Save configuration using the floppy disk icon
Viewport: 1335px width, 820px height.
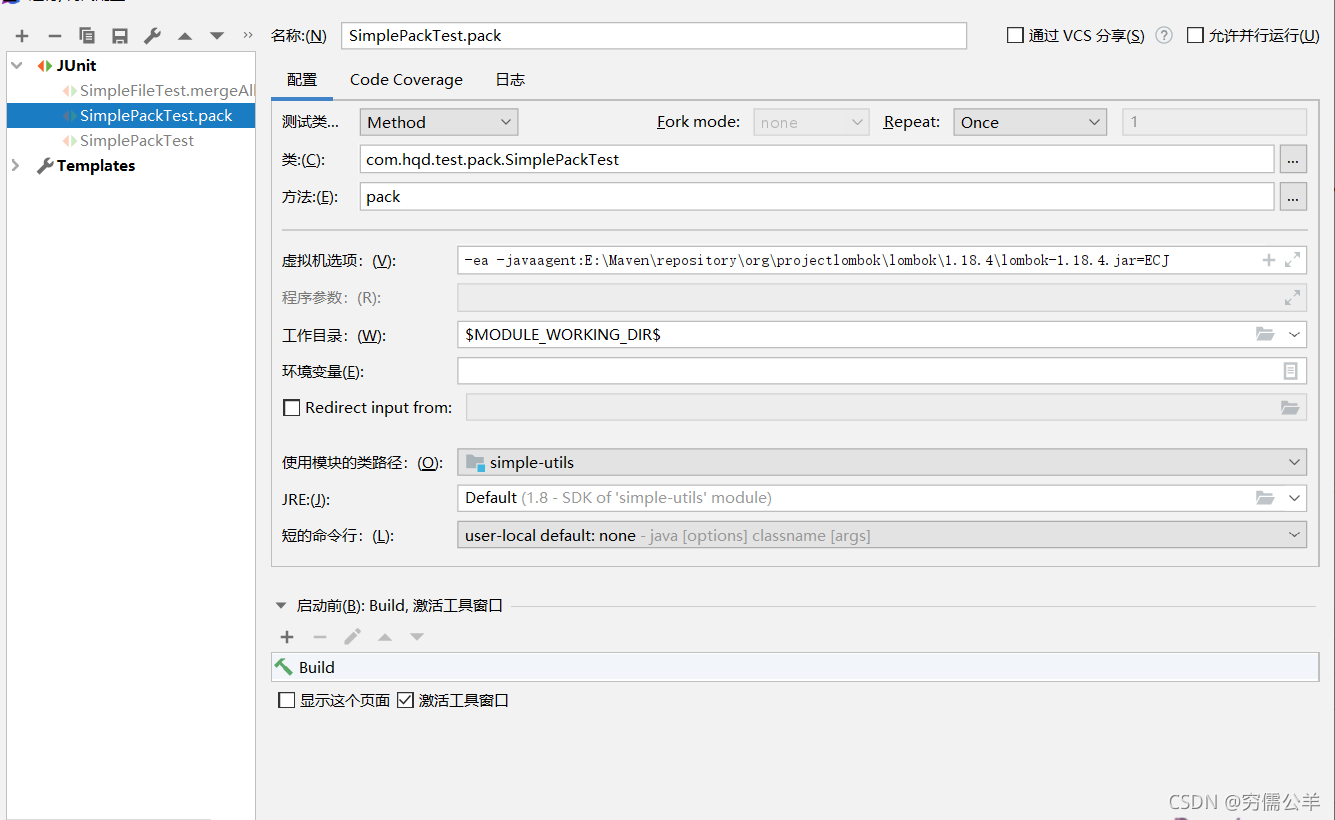(x=120, y=36)
